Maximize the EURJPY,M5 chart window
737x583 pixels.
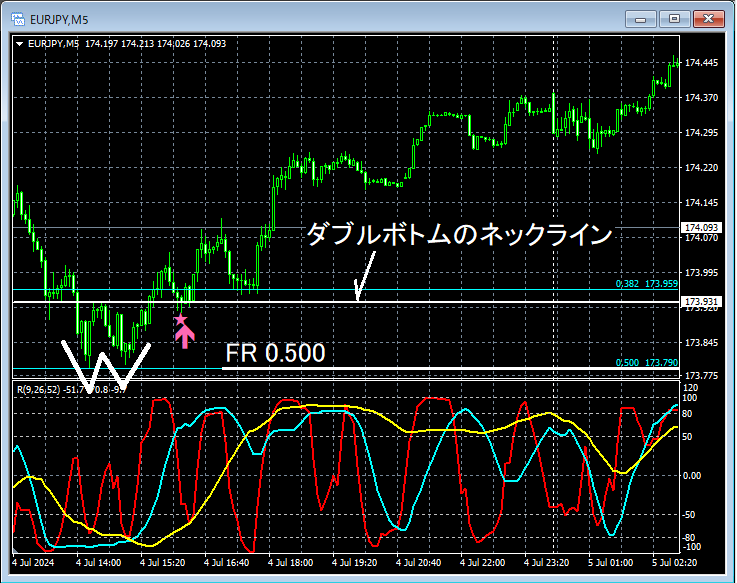coord(674,19)
